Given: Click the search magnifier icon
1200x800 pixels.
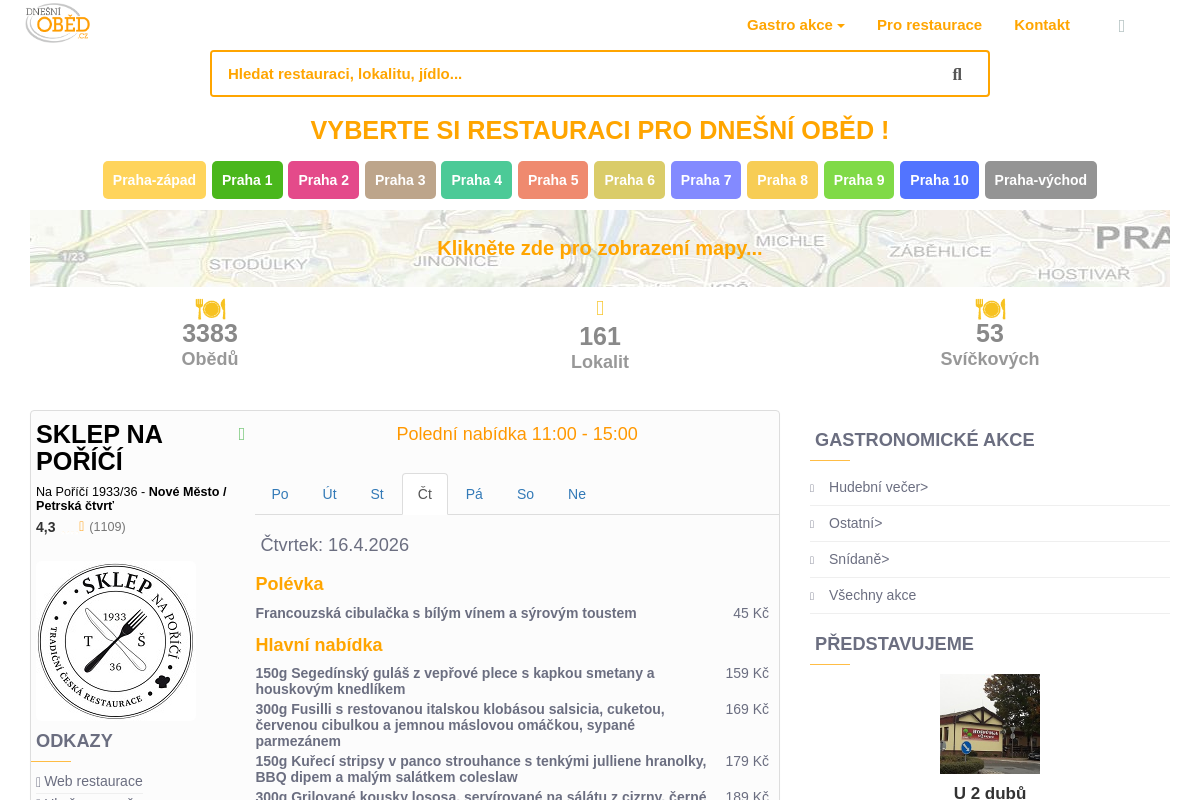Looking at the screenshot, I should 957,74.
